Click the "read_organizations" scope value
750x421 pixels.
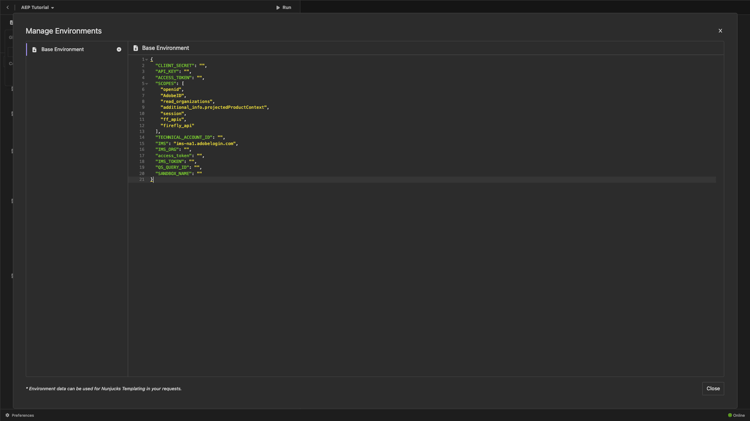187,101
